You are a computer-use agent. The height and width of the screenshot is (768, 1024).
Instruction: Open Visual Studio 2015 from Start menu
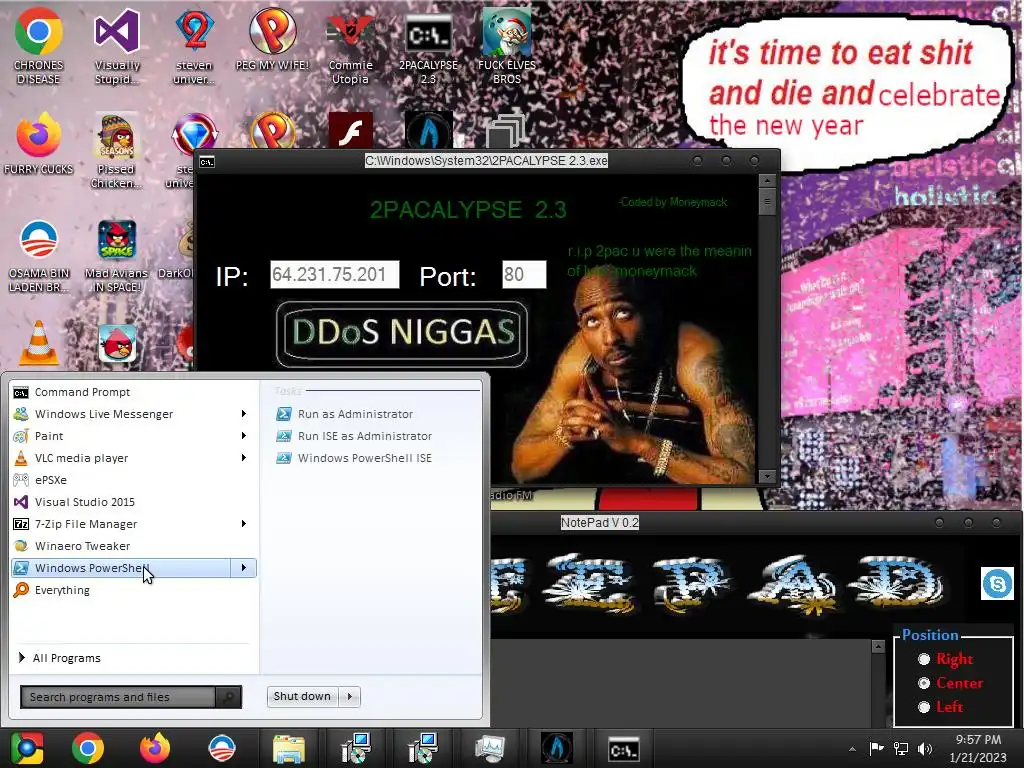[134, 502]
